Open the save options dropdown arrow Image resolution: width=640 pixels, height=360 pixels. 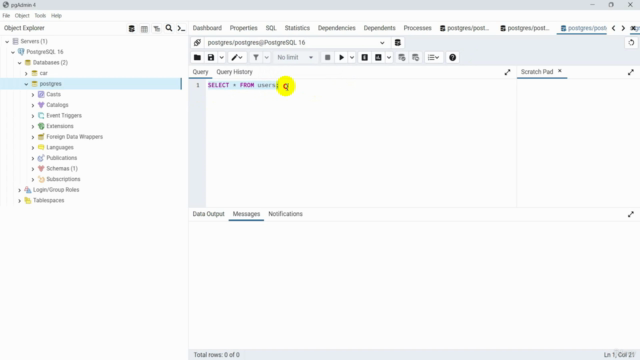tap(222, 58)
